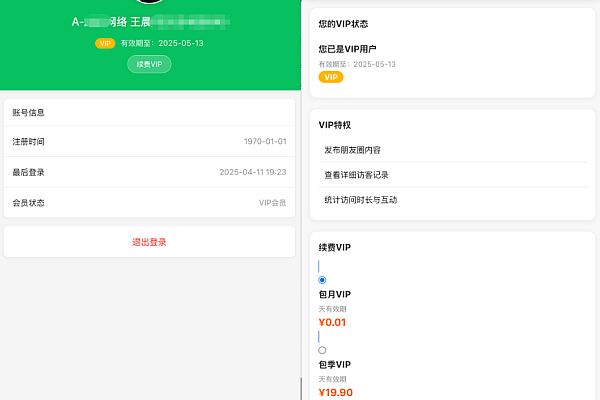Click the 会员状态 row label
The width and height of the screenshot is (600, 400).
pos(28,203)
